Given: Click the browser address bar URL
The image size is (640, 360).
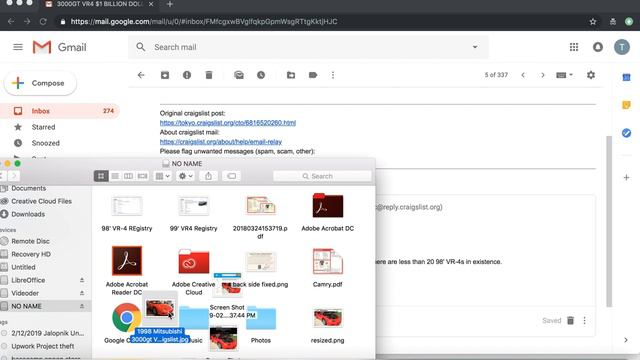Looking at the screenshot, I should click(x=204, y=22).
